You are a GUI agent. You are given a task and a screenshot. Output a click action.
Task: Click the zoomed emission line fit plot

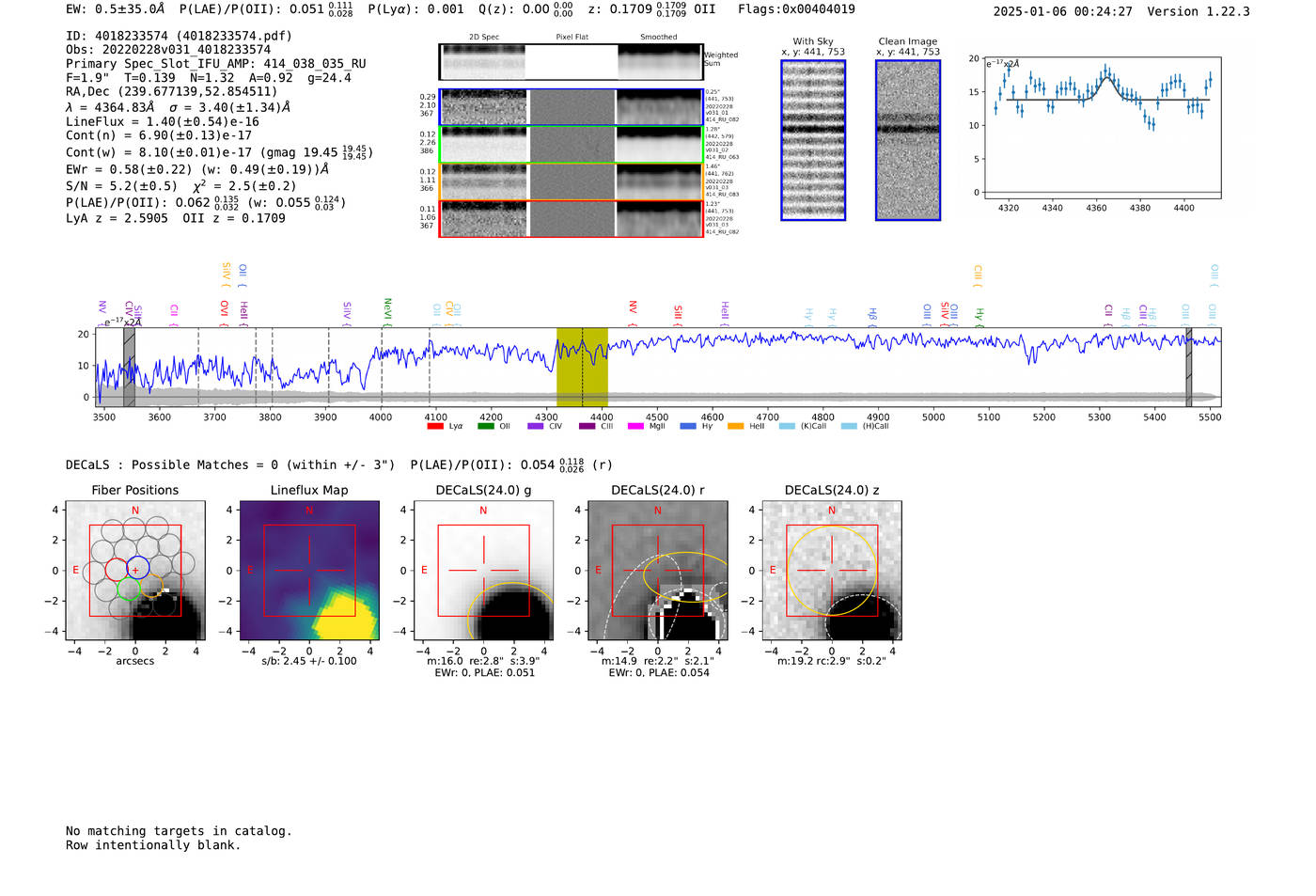pyautogui.click(x=1102, y=128)
